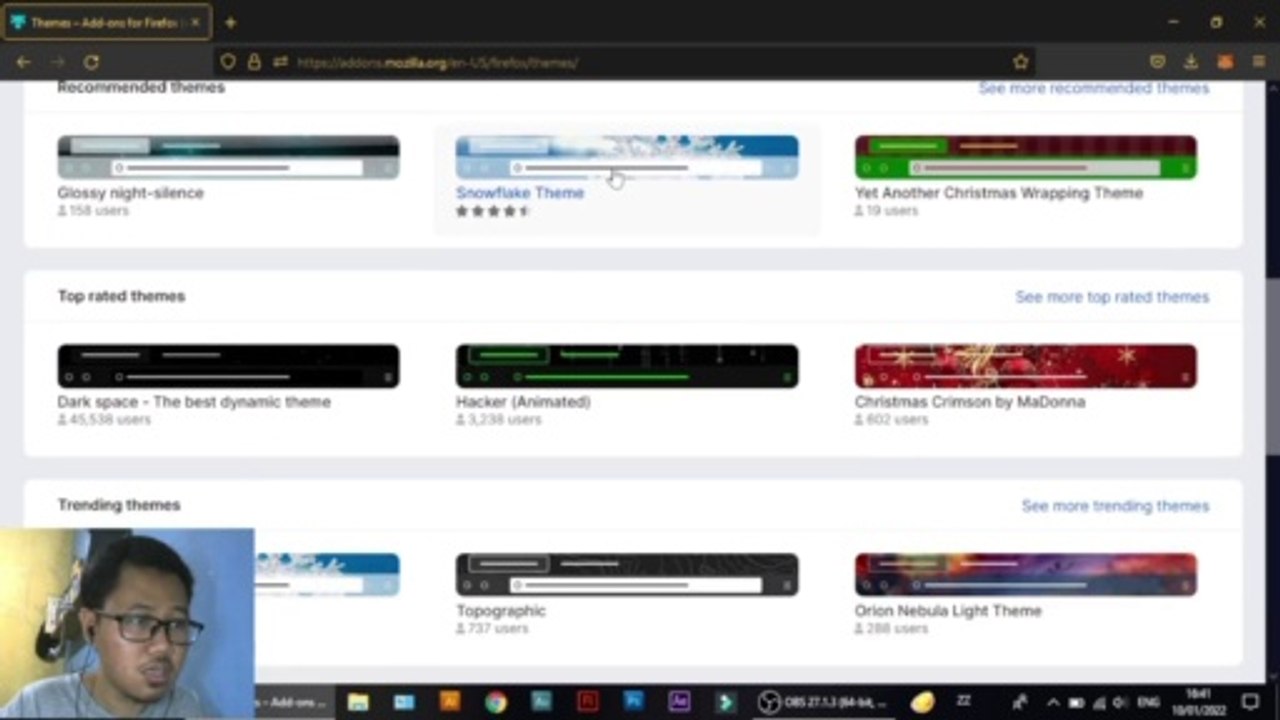Click the Hacker (Animated) title link
This screenshot has width=1280, height=720.
coord(523,402)
